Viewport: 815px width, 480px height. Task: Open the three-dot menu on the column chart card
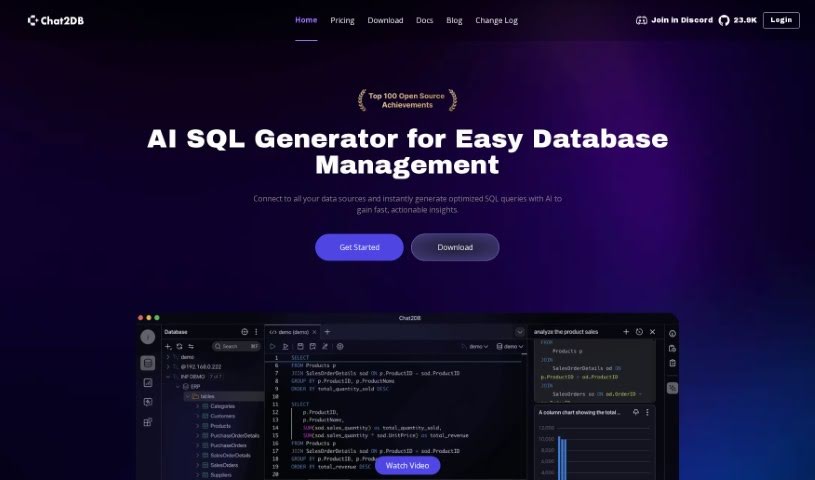(647, 412)
